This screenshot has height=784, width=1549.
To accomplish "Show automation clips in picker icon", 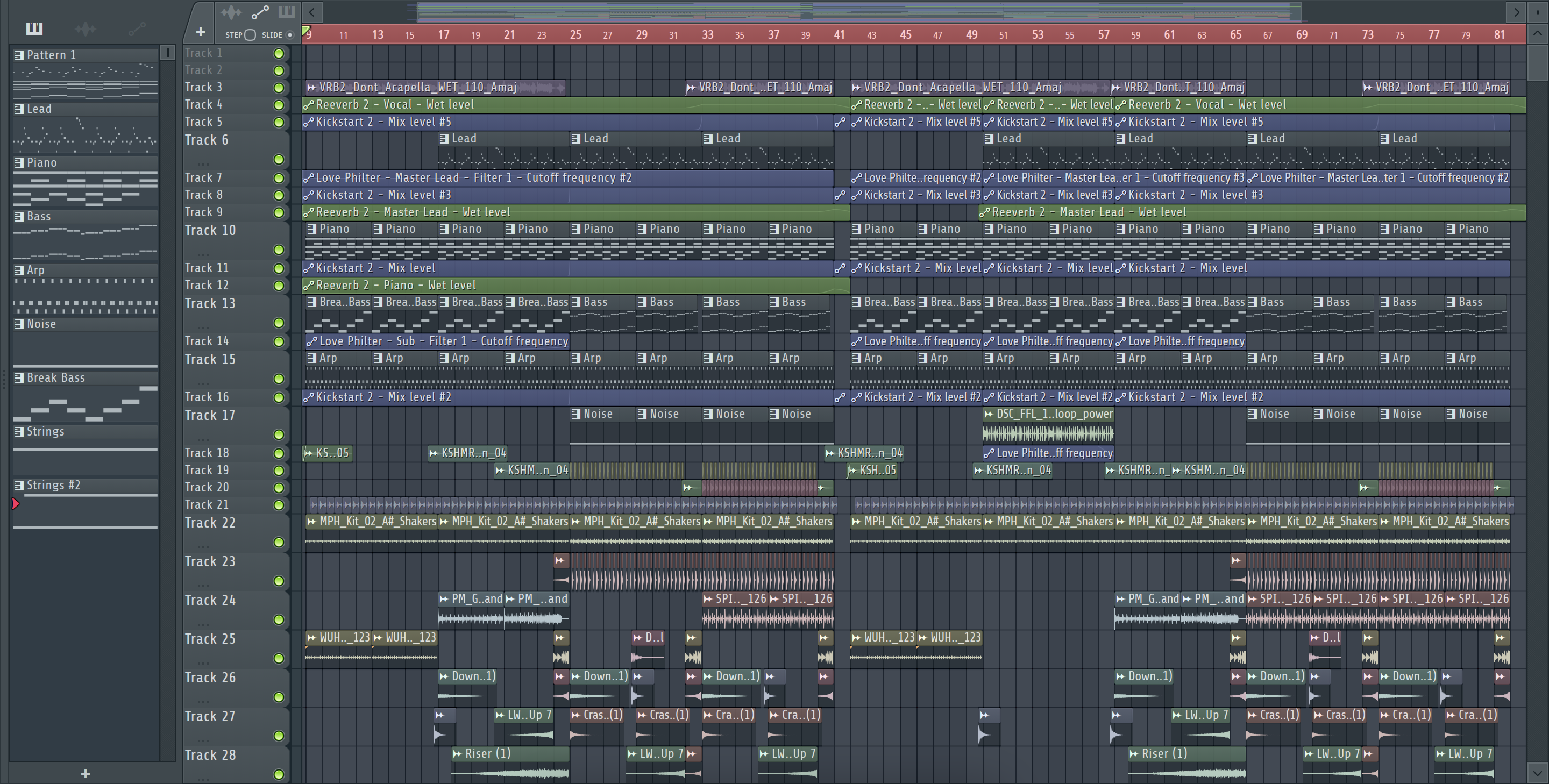I will pos(137,28).
